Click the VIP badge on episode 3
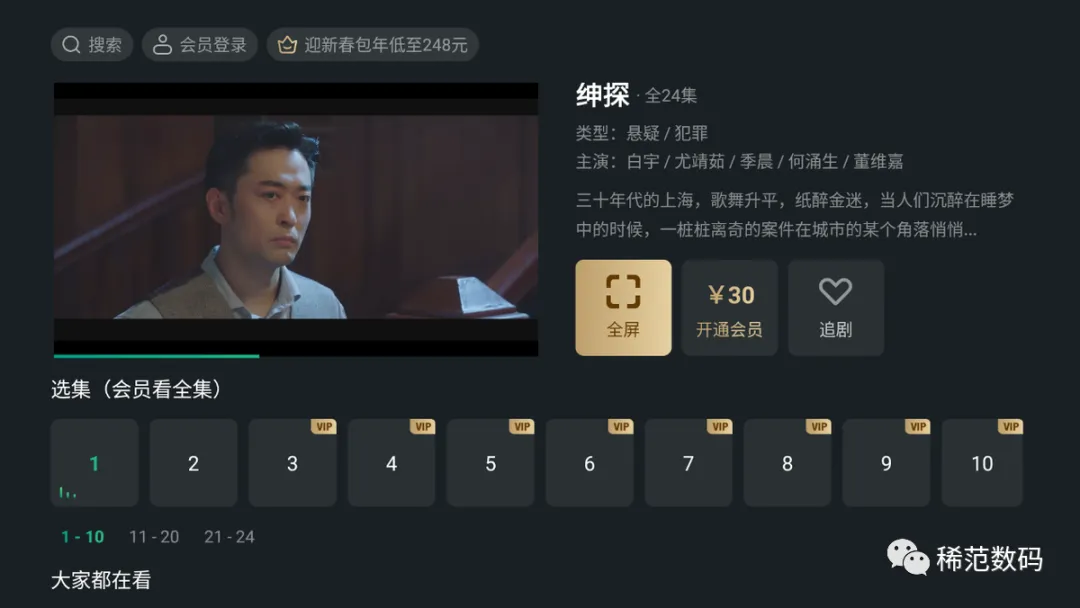The height and width of the screenshot is (608, 1080). tap(323, 427)
